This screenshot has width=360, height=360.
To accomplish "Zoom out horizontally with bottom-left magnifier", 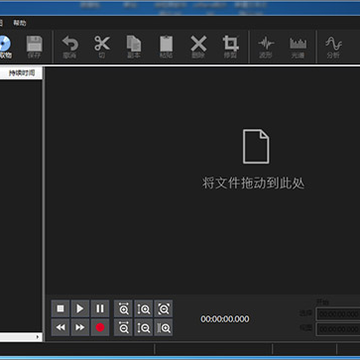I will click(x=123, y=327).
